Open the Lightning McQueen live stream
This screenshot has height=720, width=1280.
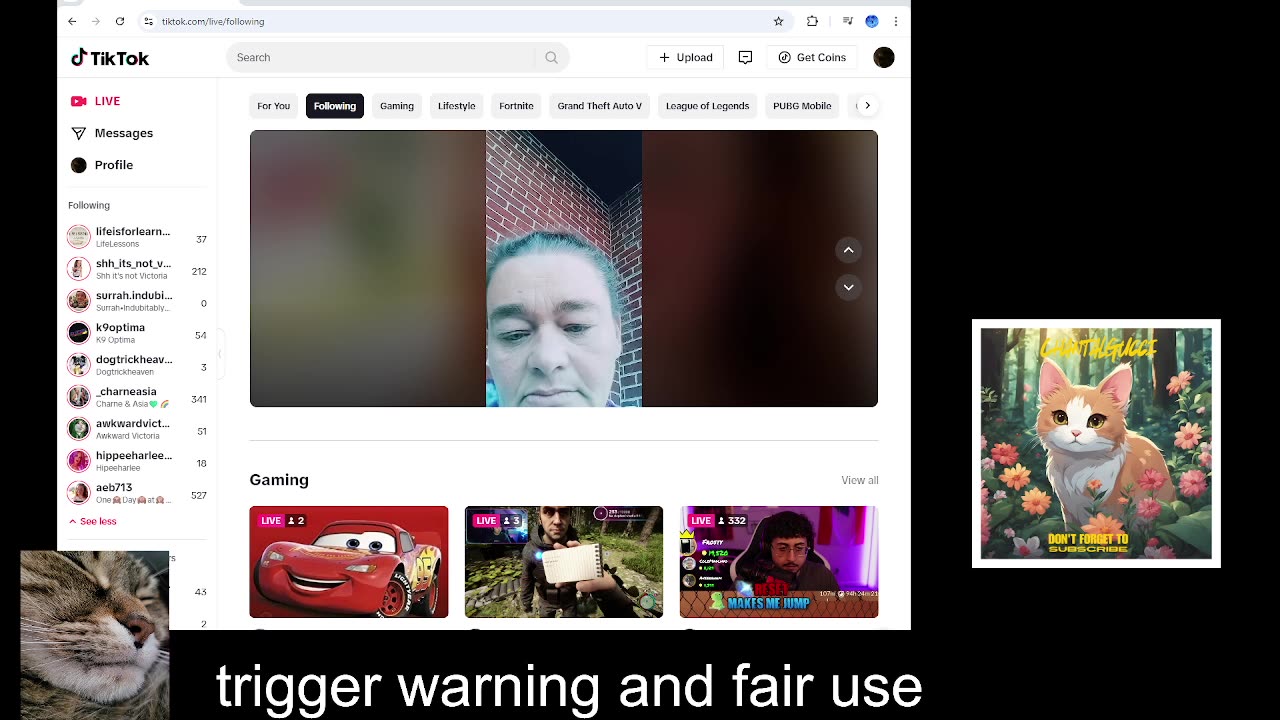[x=349, y=562]
